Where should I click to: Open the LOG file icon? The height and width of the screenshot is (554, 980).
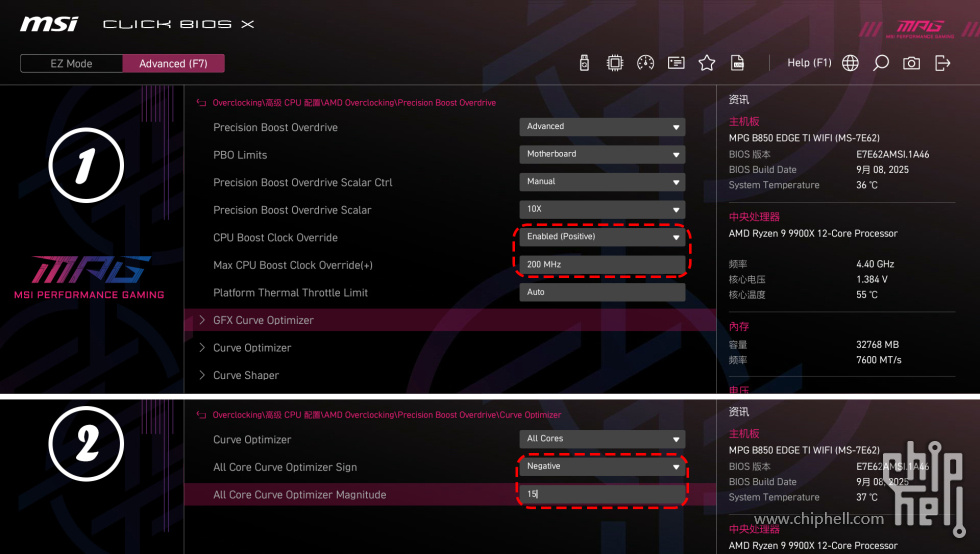[x=738, y=63]
